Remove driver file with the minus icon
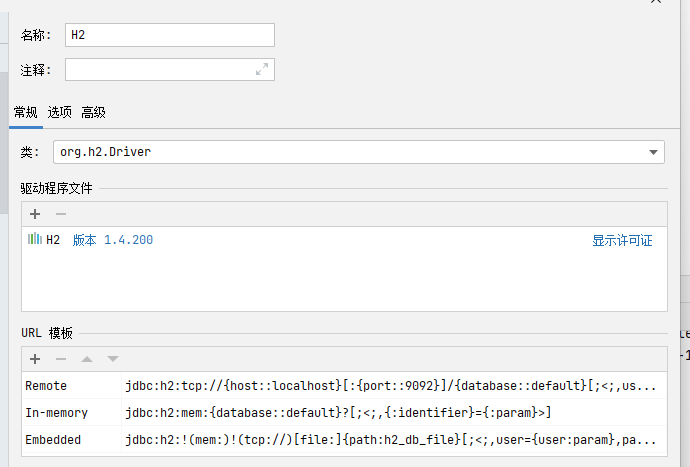690x467 pixels. pyautogui.click(x=61, y=214)
